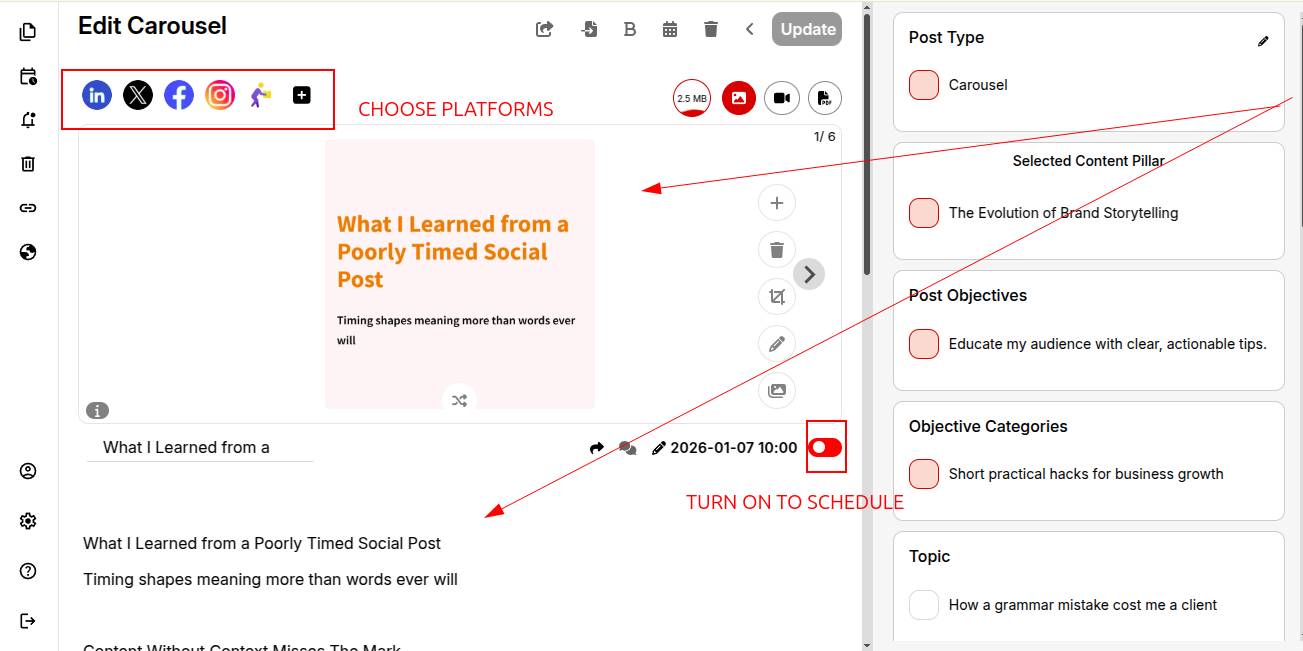Image resolution: width=1303 pixels, height=651 pixels.
Task: Click the Update button
Action: tap(807, 29)
